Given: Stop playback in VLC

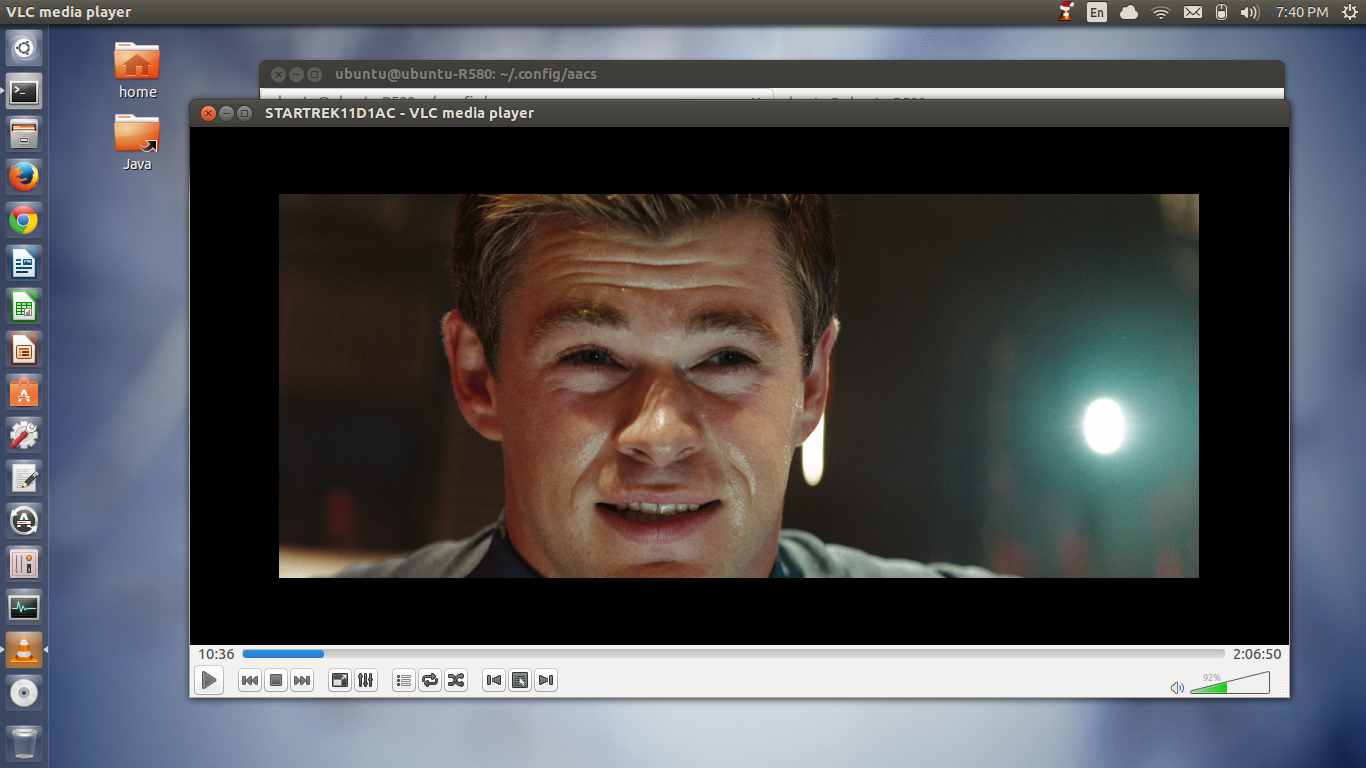Looking at the screenshot, I should coord(276,681).
